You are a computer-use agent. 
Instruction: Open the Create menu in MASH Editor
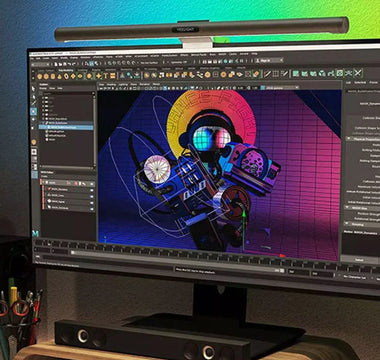[x=45, y=176]
